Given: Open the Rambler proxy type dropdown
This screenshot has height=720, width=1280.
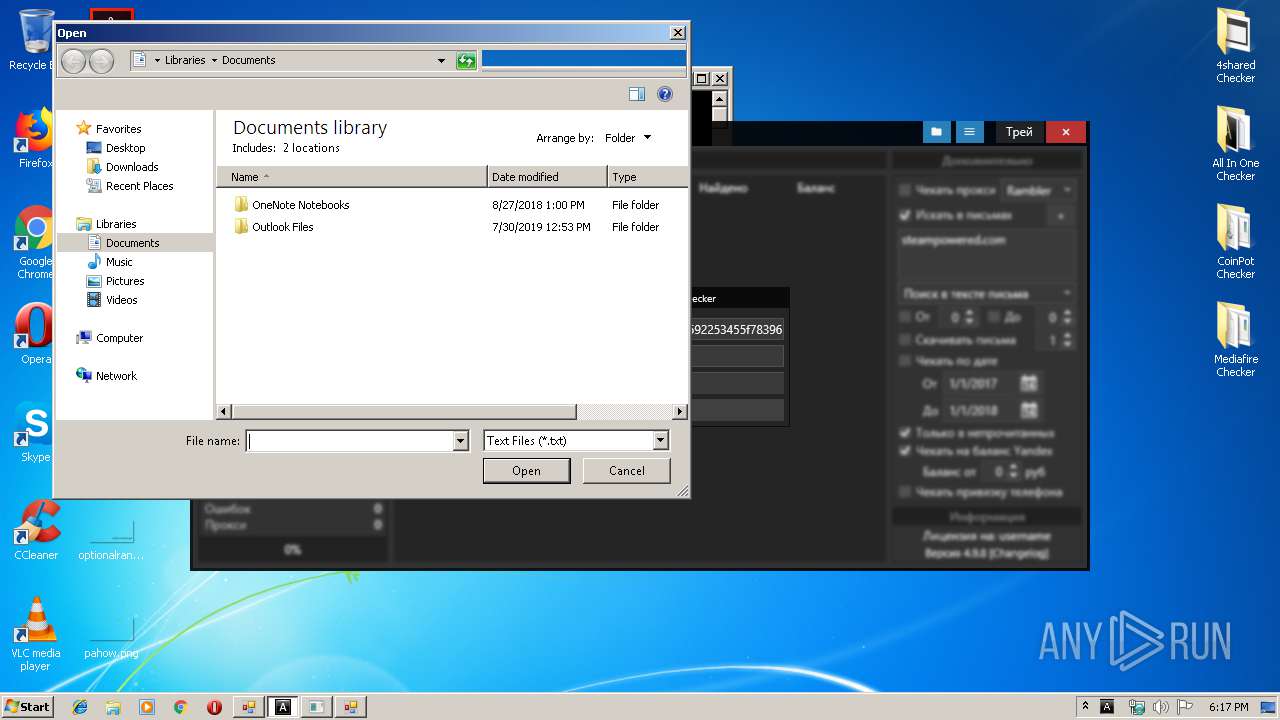Looking at the screenshot, I should coord(1037,189).
